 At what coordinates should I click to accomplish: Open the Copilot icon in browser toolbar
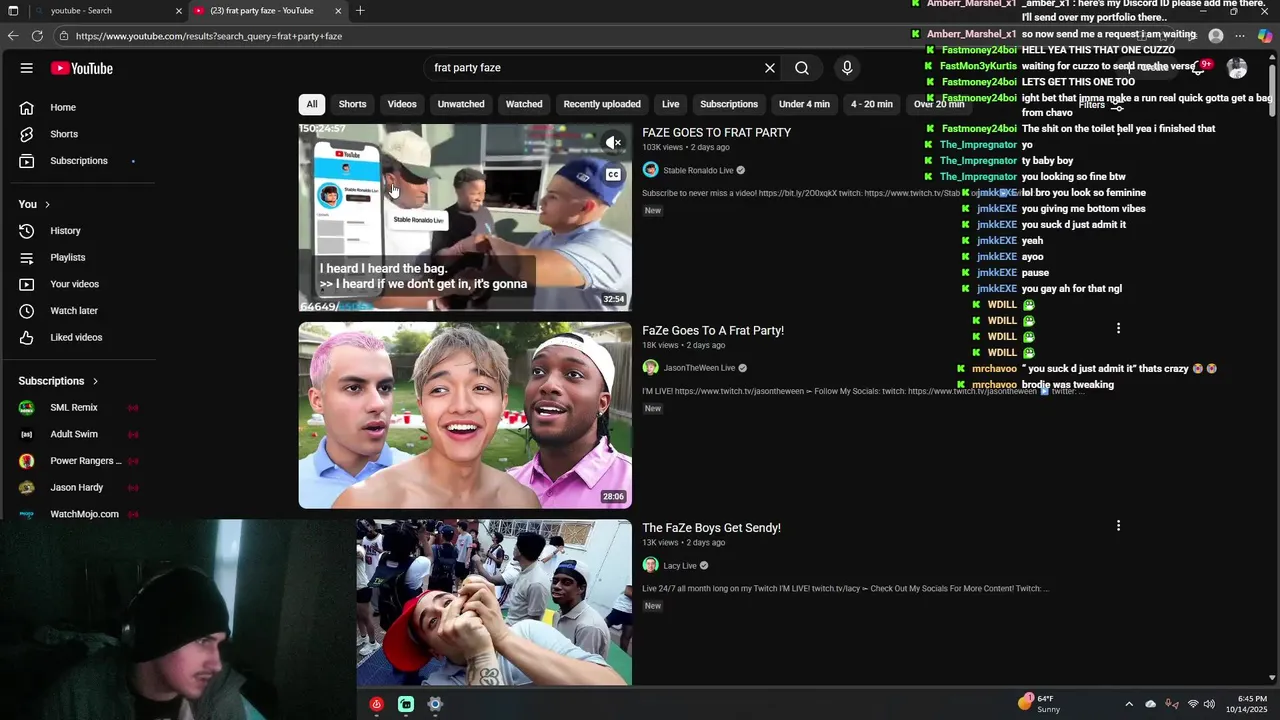1265,36
